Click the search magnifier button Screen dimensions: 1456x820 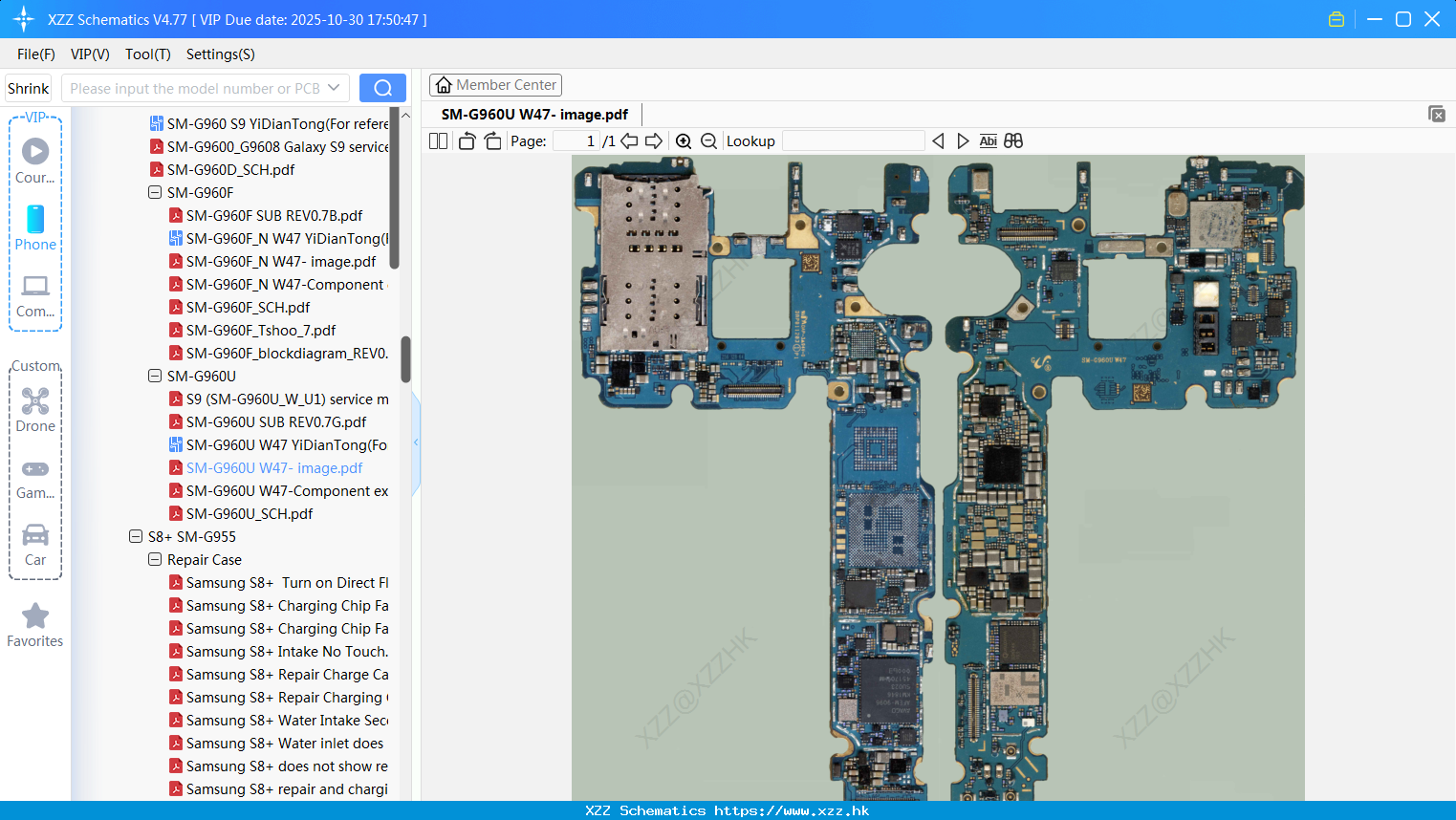382,88
